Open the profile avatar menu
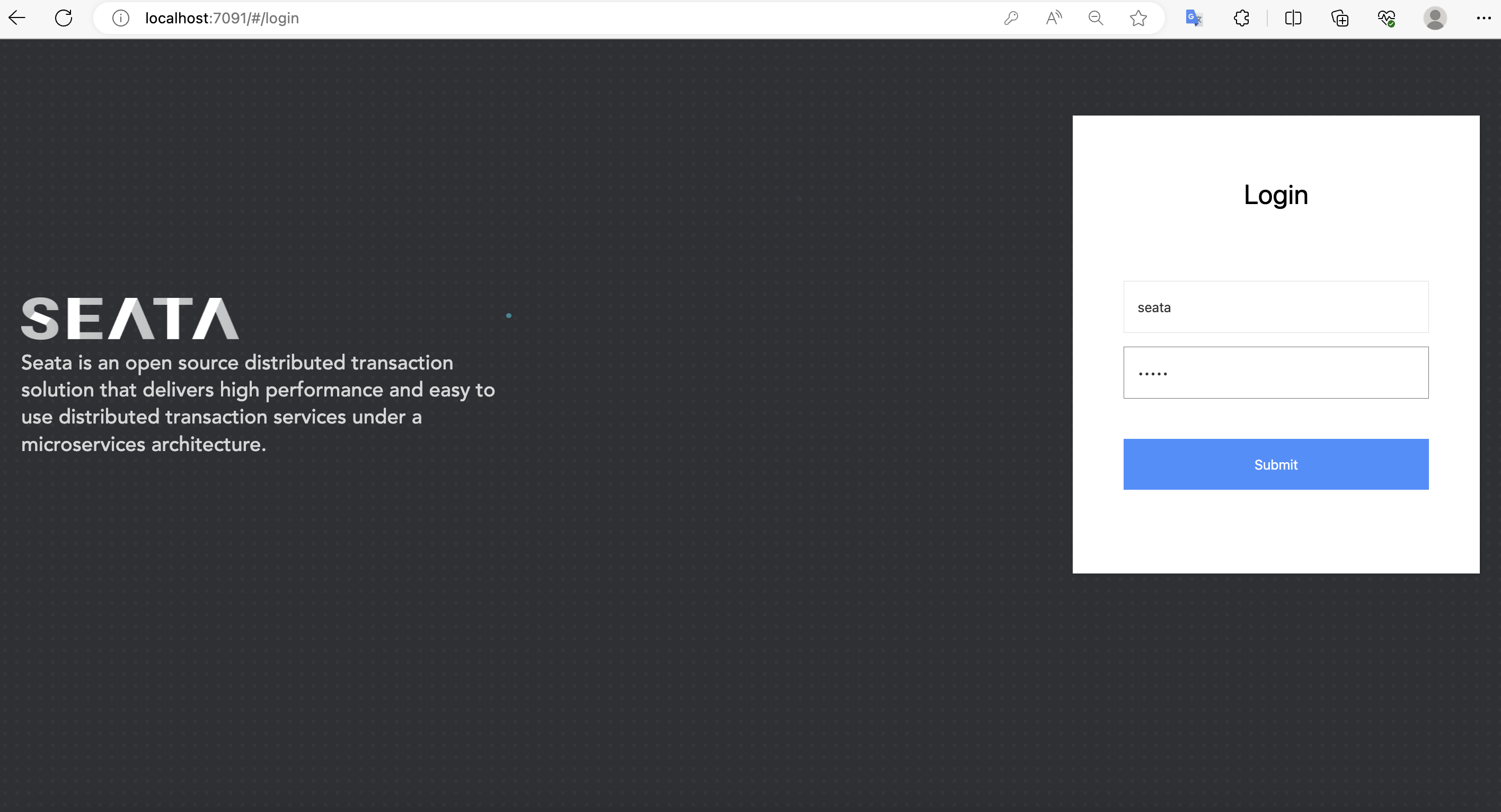Screen dimensions: 1501x812 (1435, 18)
